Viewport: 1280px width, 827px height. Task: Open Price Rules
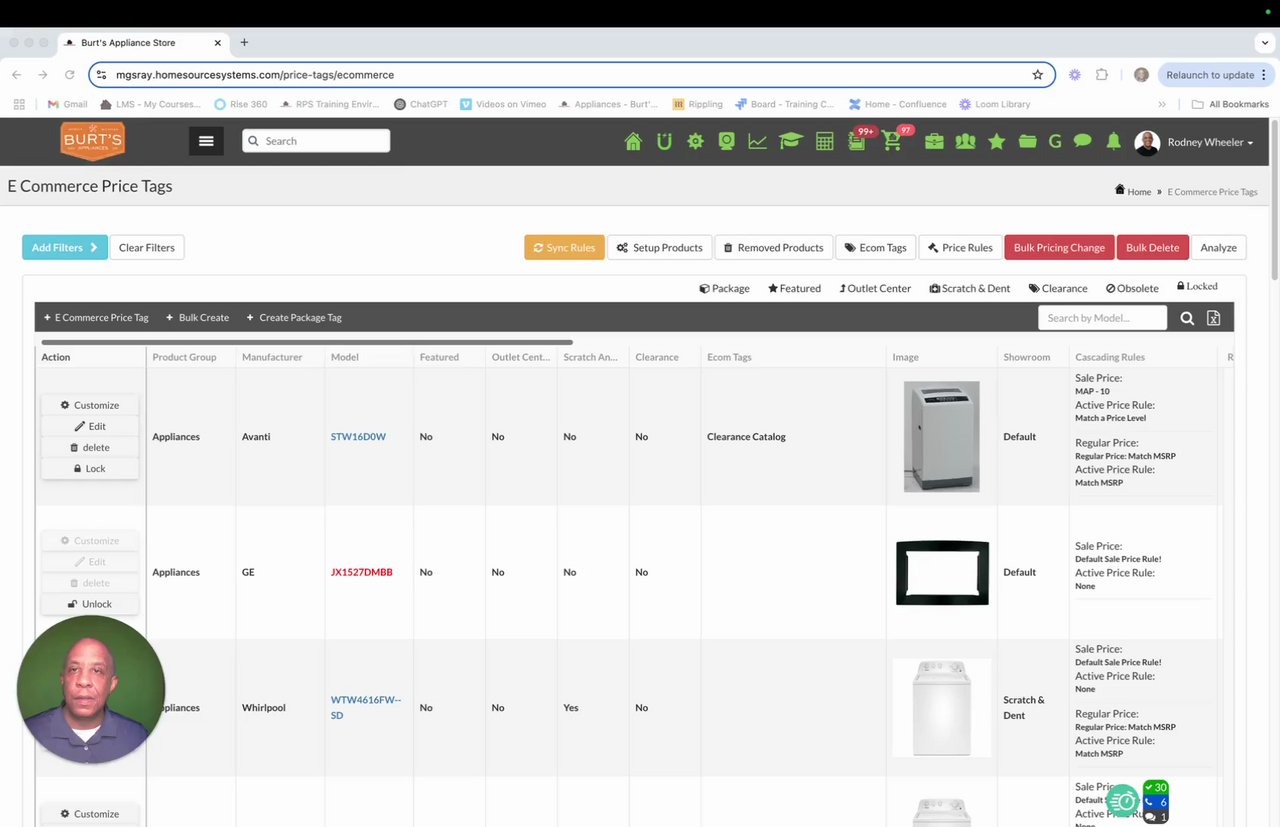[x=960, y=247]
